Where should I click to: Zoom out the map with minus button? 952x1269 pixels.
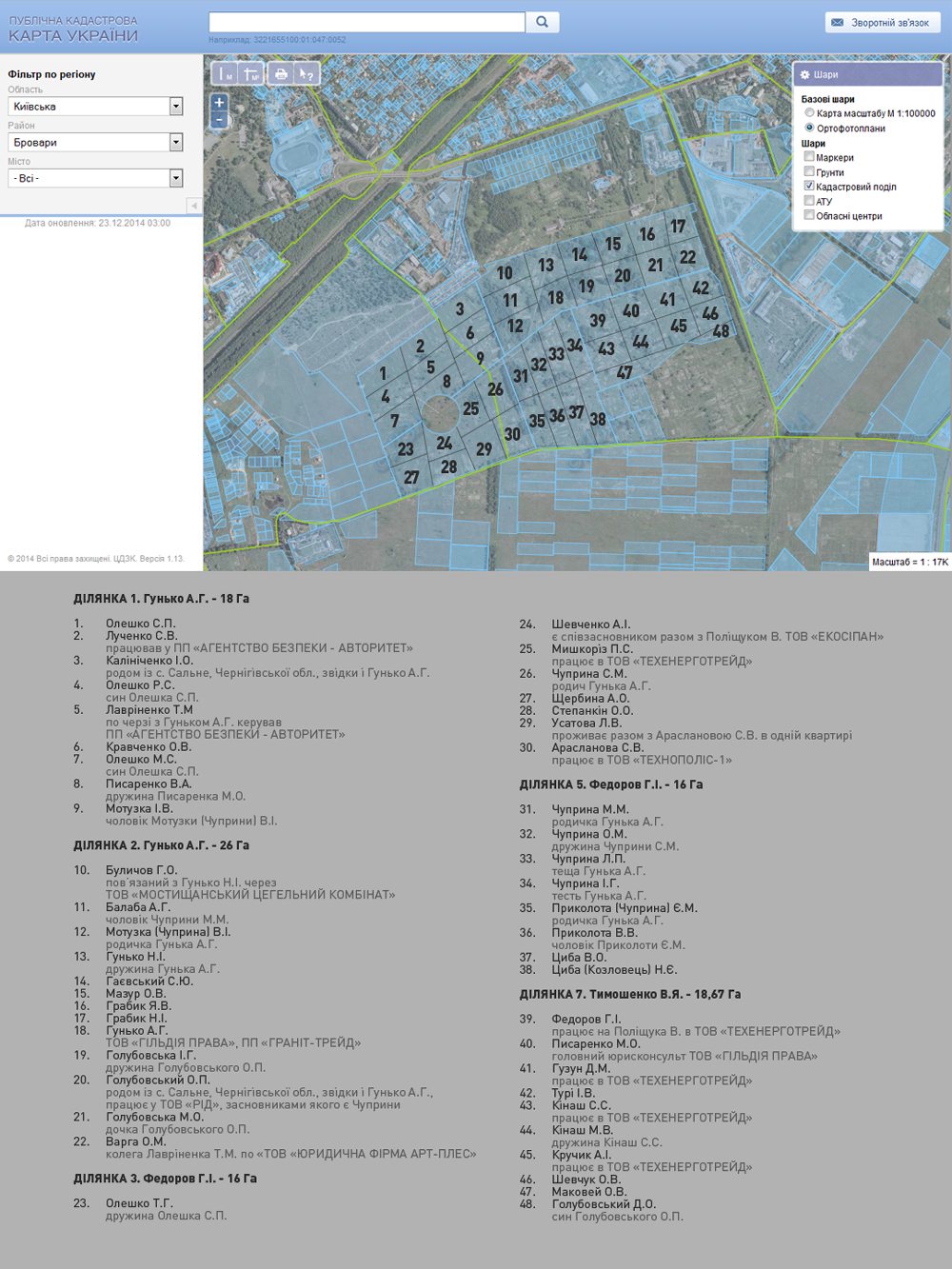point(219,120)
